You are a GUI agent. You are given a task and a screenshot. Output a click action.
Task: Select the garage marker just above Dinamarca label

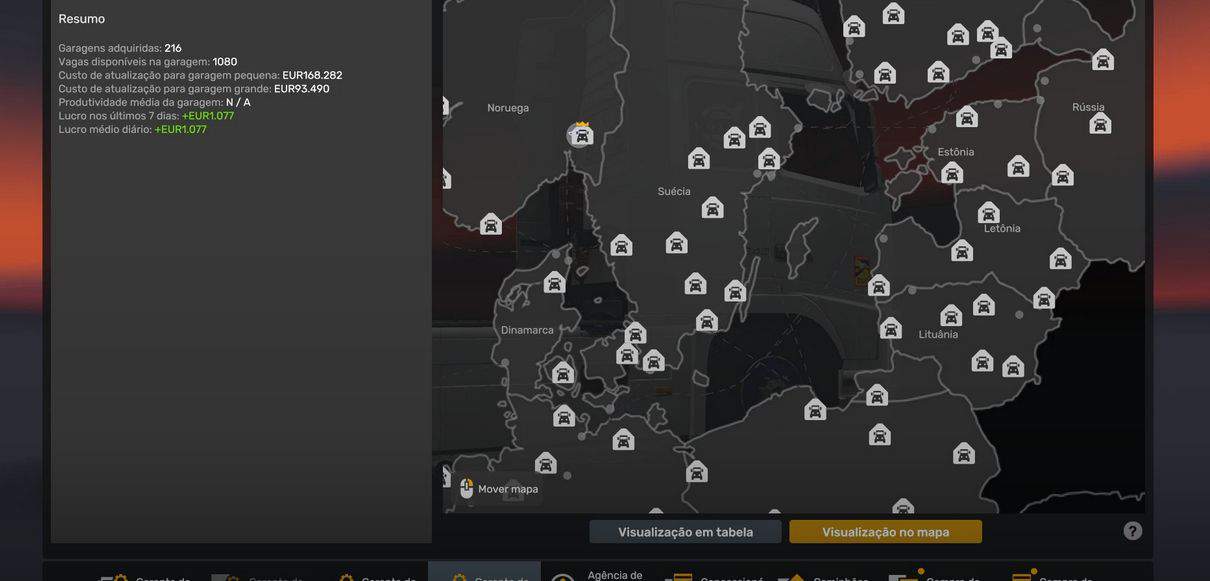pyautogui.click(x=554, y=283)
